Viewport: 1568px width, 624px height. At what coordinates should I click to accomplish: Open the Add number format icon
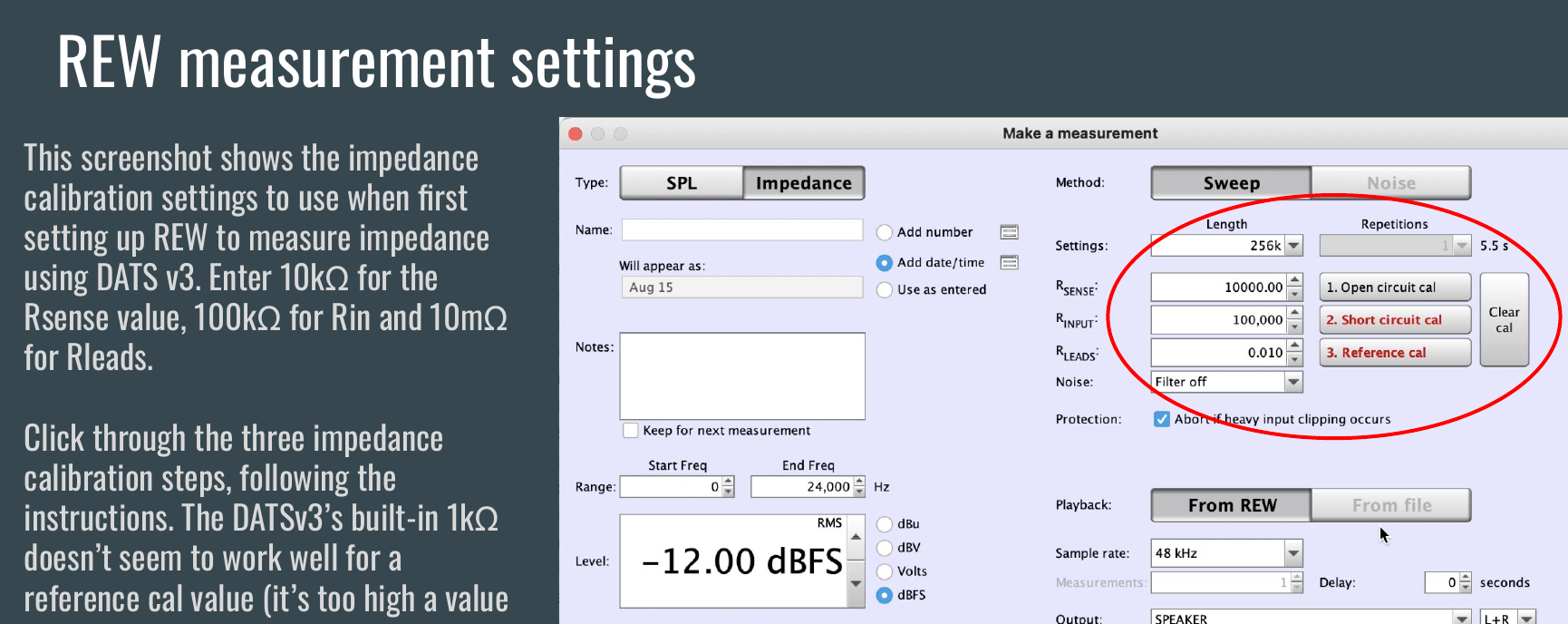1009,232
